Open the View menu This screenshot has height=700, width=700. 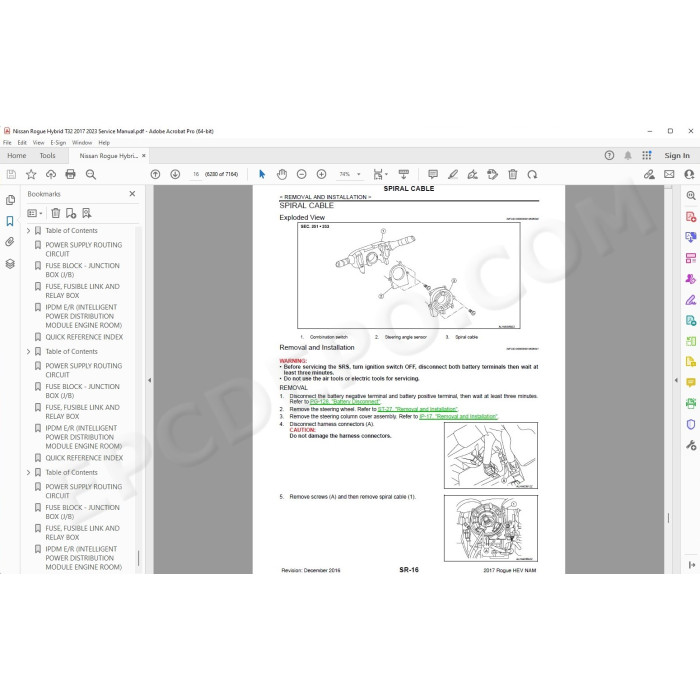tap(38, 142)
